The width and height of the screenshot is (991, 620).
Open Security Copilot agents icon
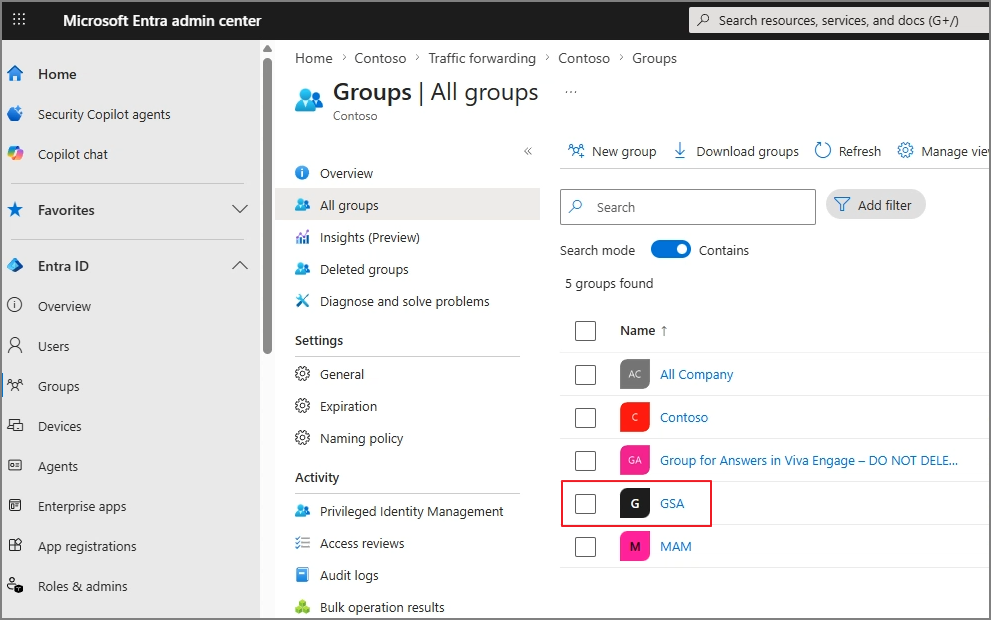pyautogui.click(x=15, y=114)
